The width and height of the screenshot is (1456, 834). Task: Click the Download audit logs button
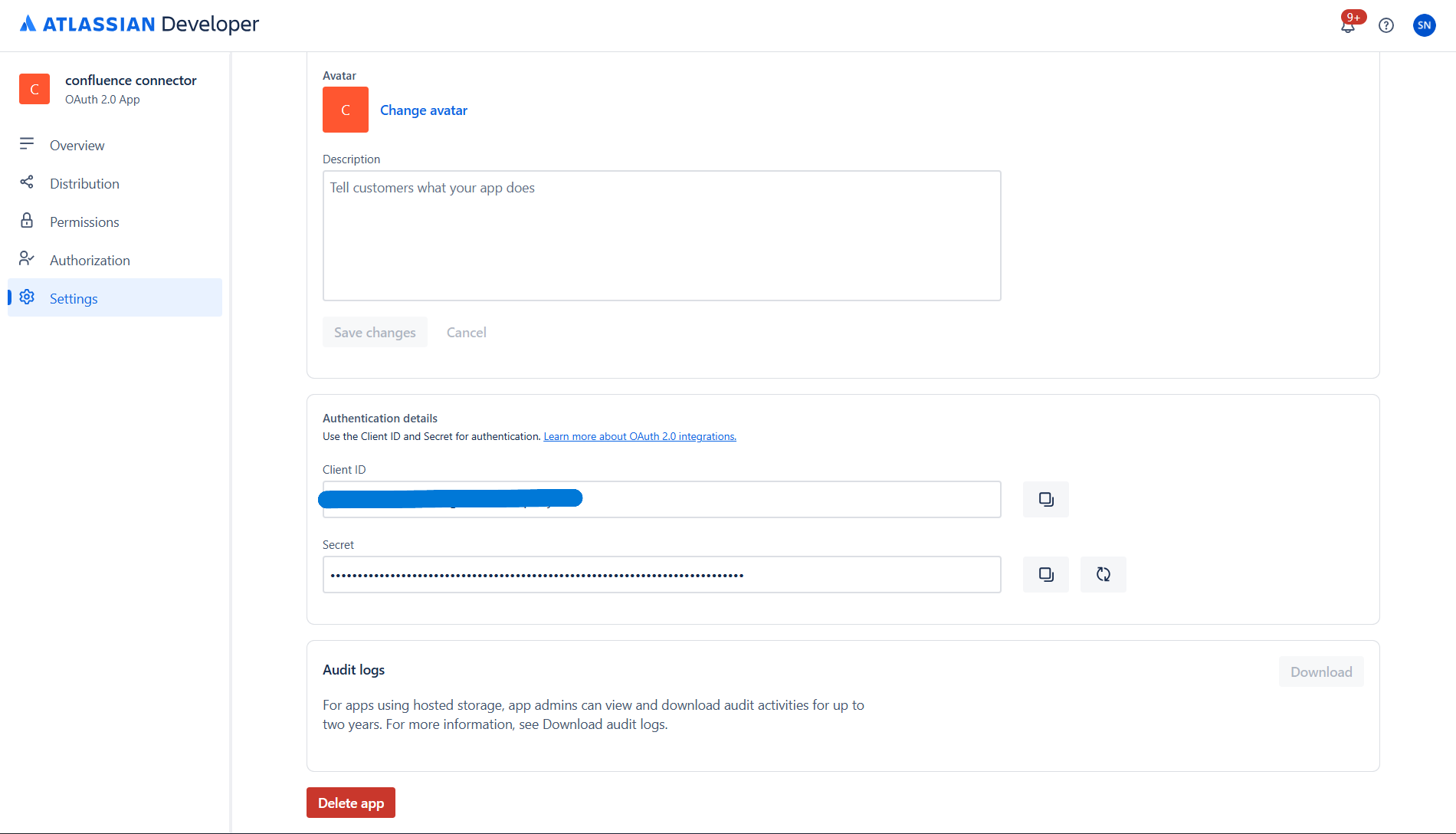pos(1320,671)
